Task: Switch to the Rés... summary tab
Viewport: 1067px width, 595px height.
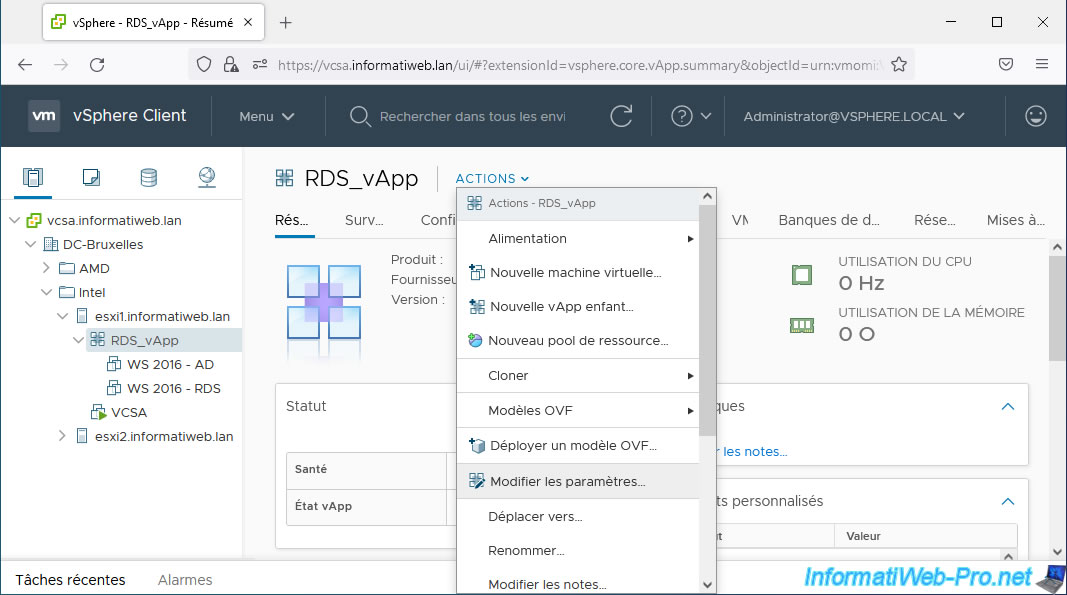Action: pyautogui.click(x=292, y=220)
